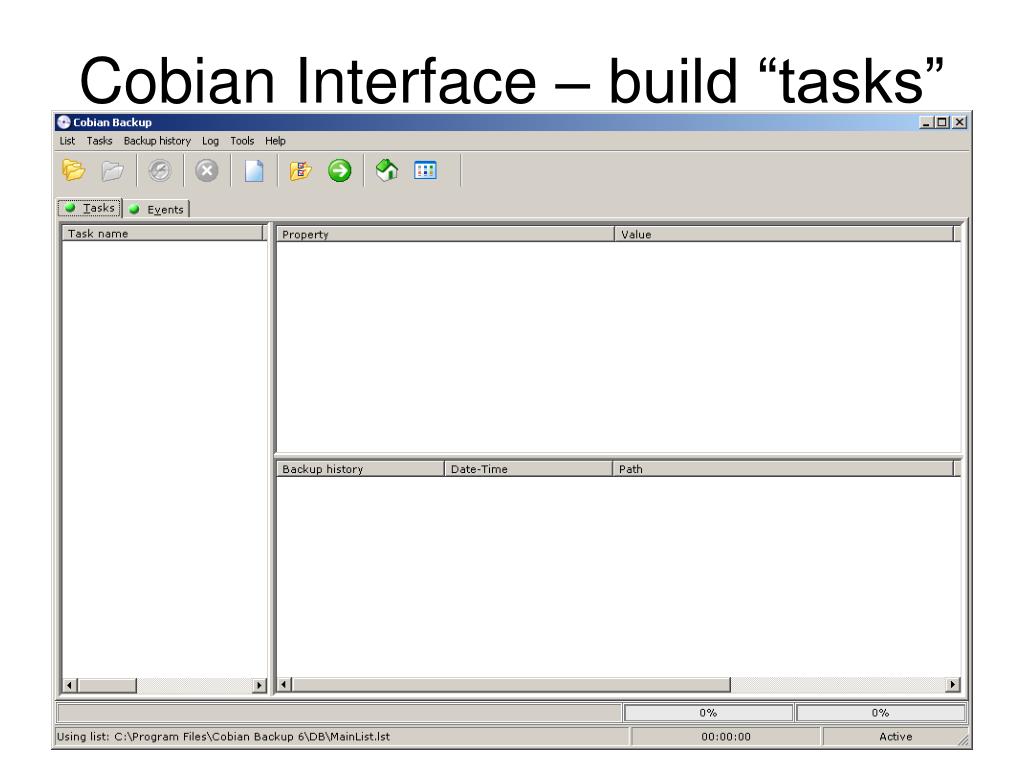The image size is (1024, 768).
Task: Click right arrow of backup history scrollbar
Action: [953, 684]
